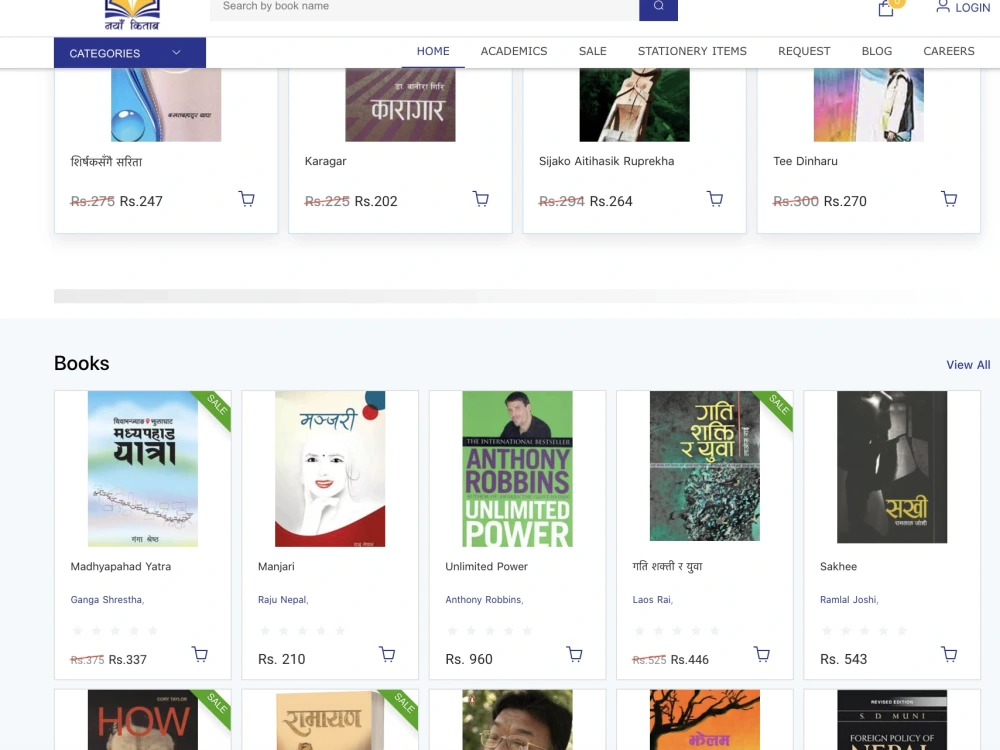1000x750 pixels.
Task: Click the Nayan Kitab logo
Action: click(132, 15)
